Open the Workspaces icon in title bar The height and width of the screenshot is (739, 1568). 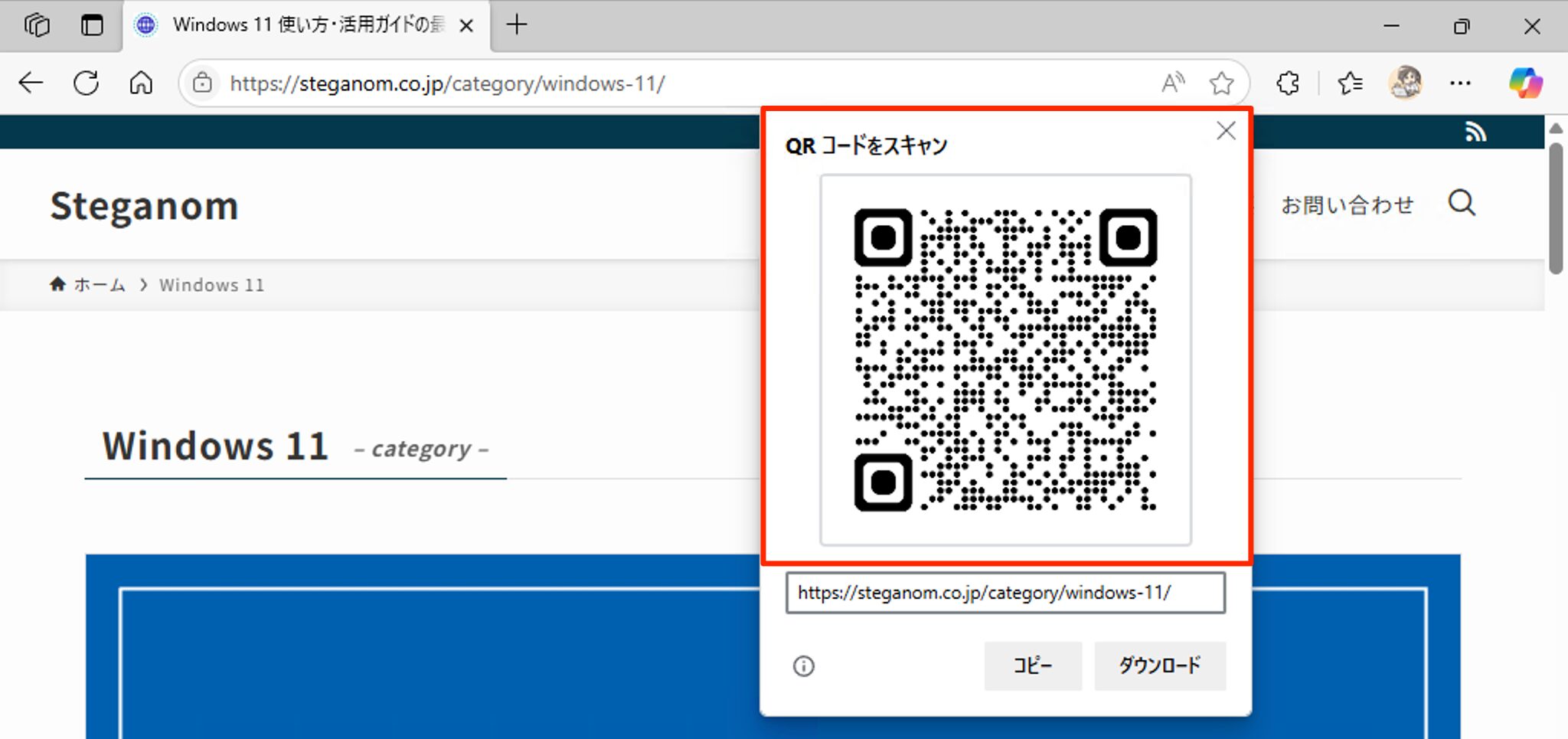[37, 25]
